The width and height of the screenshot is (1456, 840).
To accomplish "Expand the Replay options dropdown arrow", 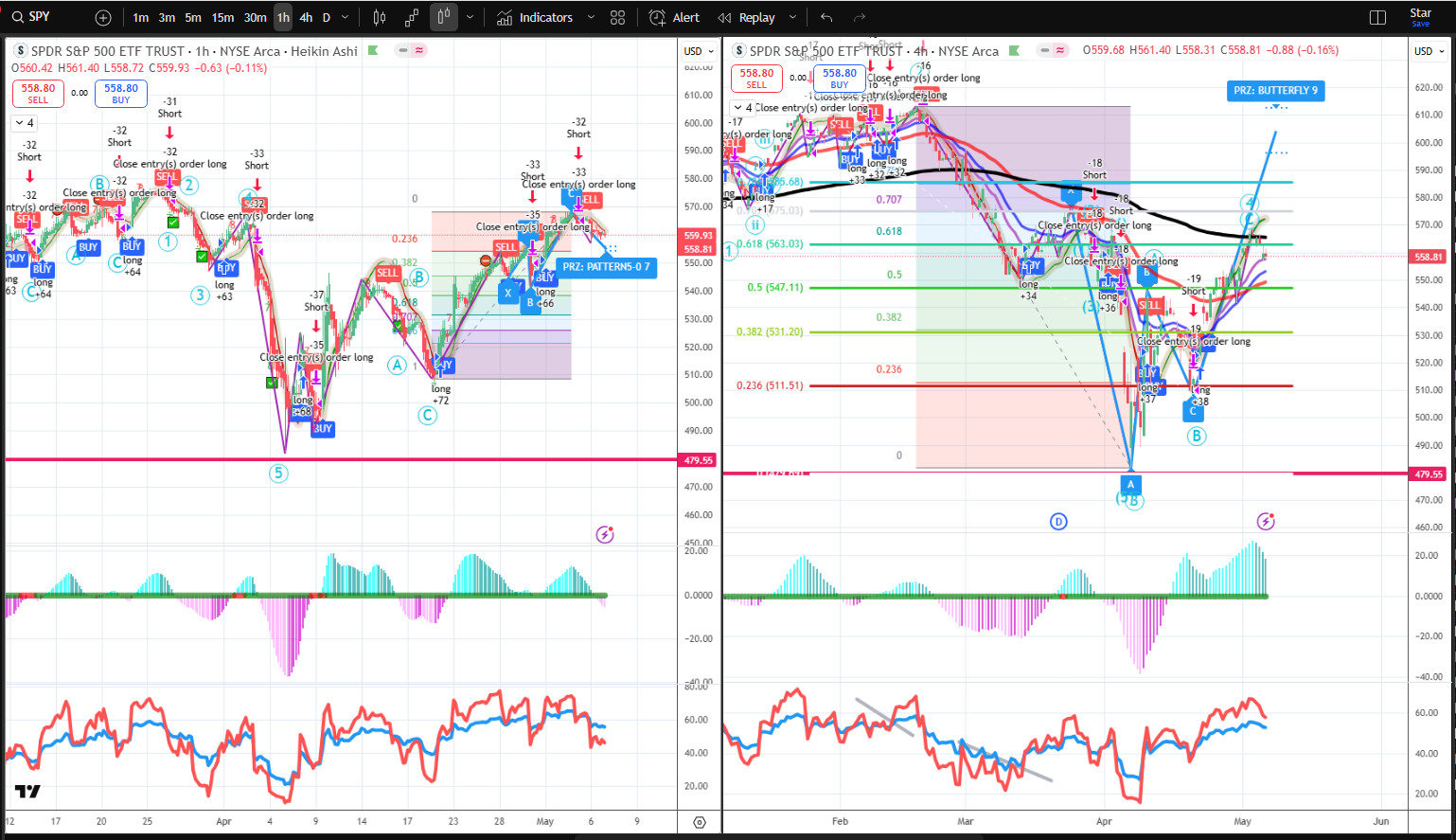I will [x=792, y=18].
